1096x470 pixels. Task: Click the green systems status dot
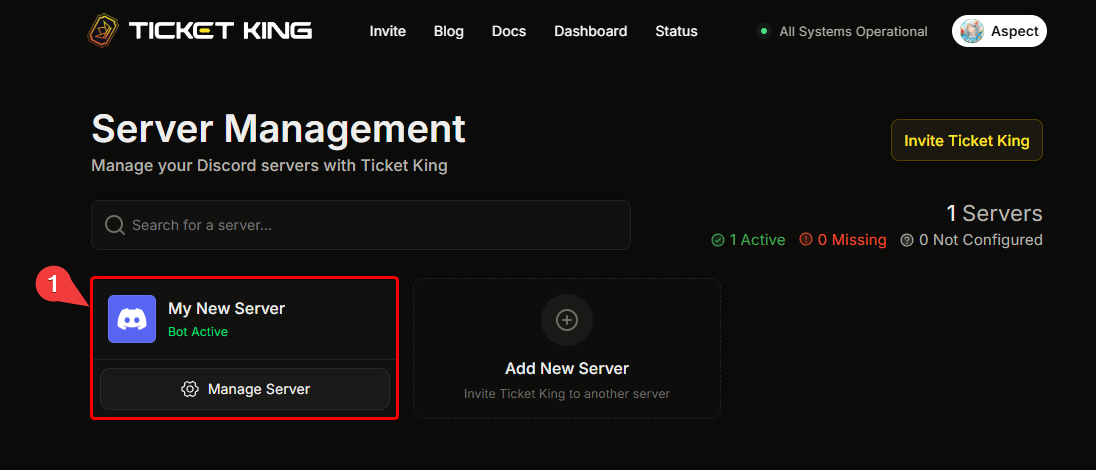(764, 31)
